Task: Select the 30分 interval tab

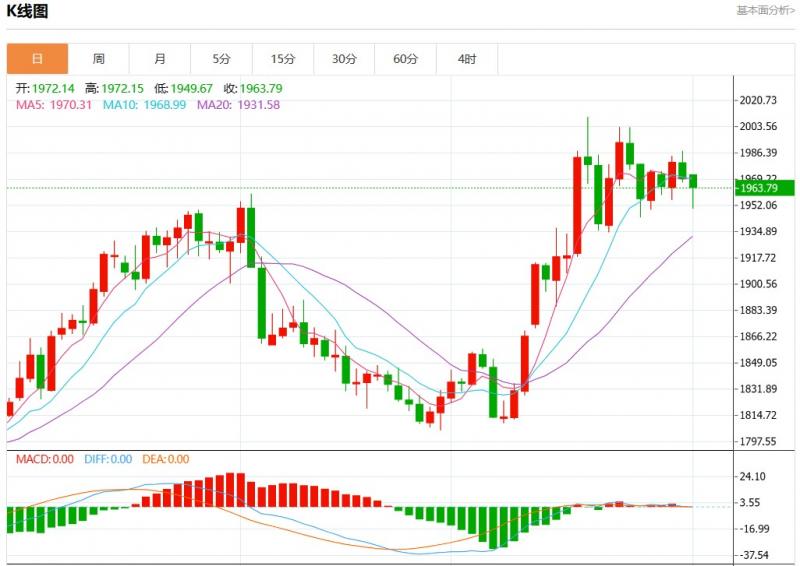Action: tap(344, 59)
